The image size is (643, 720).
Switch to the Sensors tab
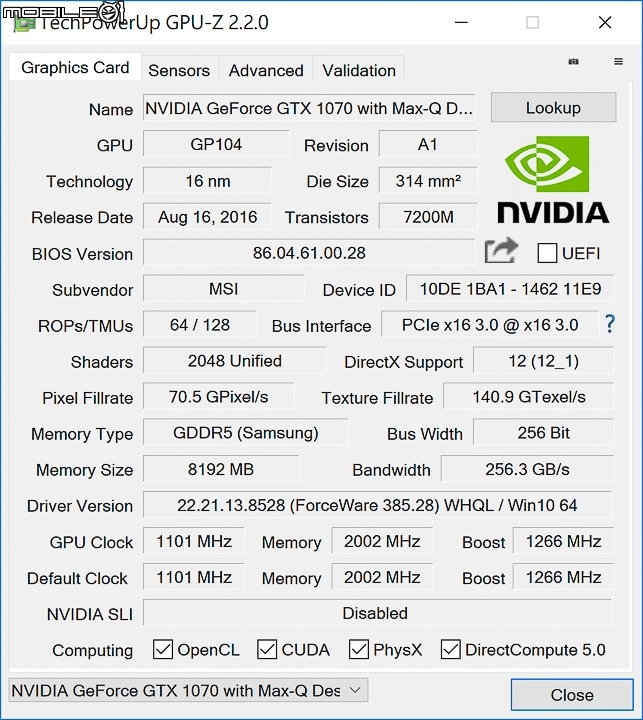pyautogui.click(x=179, y=70)
